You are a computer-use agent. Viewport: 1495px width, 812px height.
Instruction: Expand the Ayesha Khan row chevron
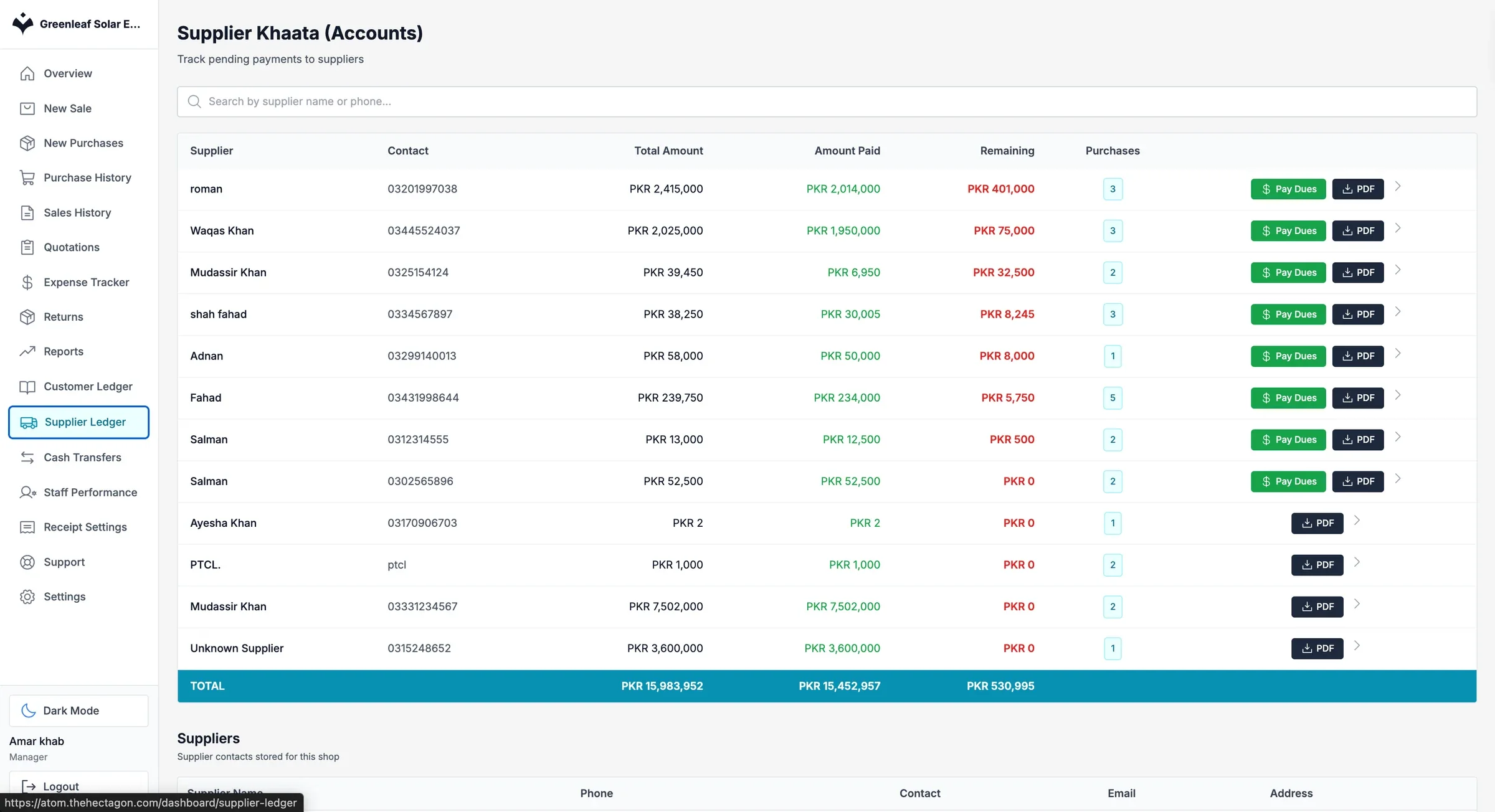1357,520
